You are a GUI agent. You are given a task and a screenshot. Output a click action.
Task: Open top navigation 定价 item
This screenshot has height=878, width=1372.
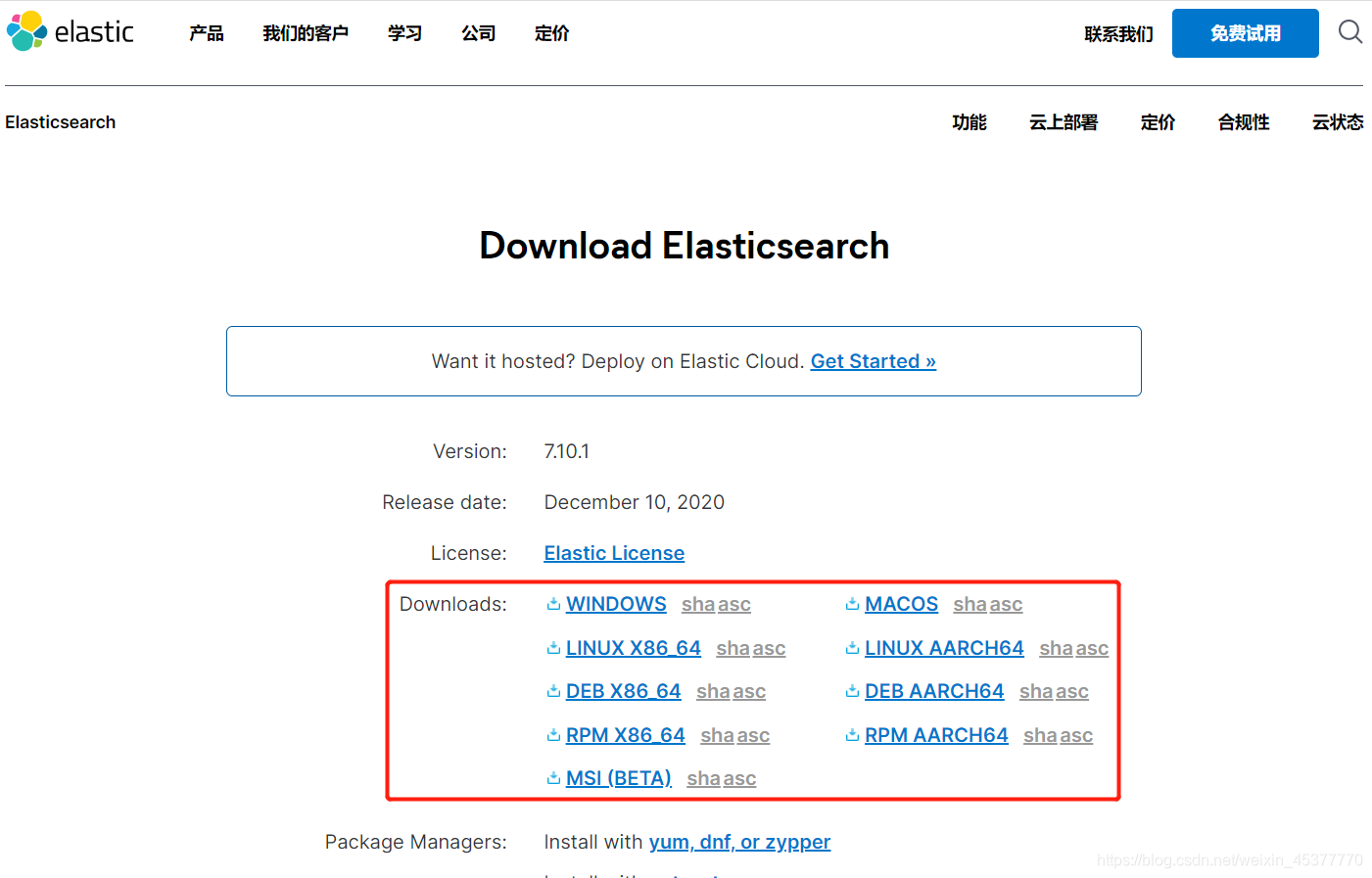(552, 33)
